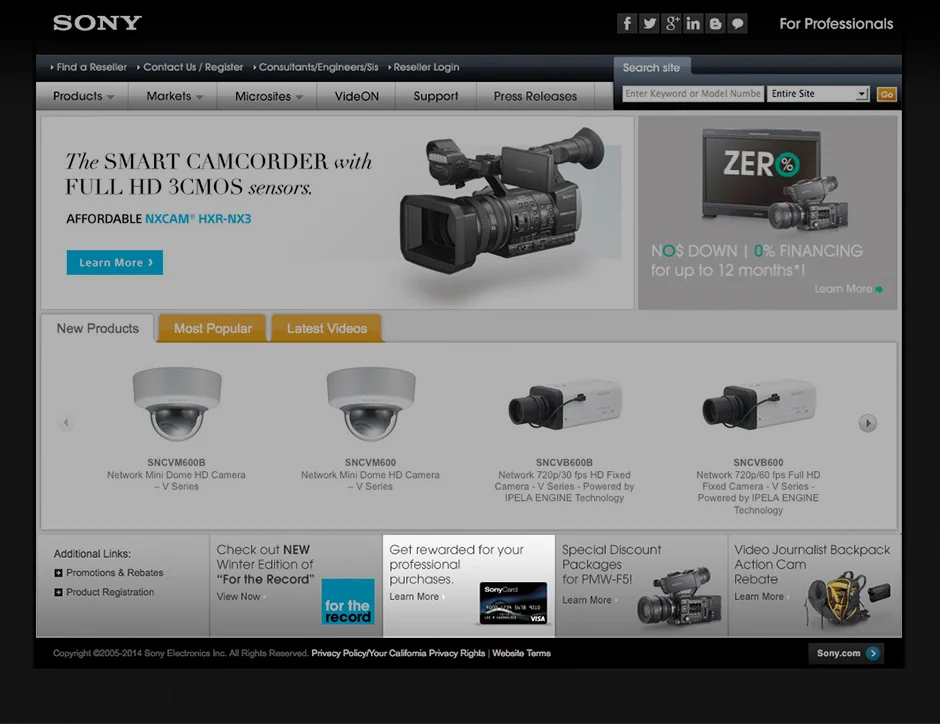Open Sony's Twitter page icon
940x724 pixels.
click(649, 23)
